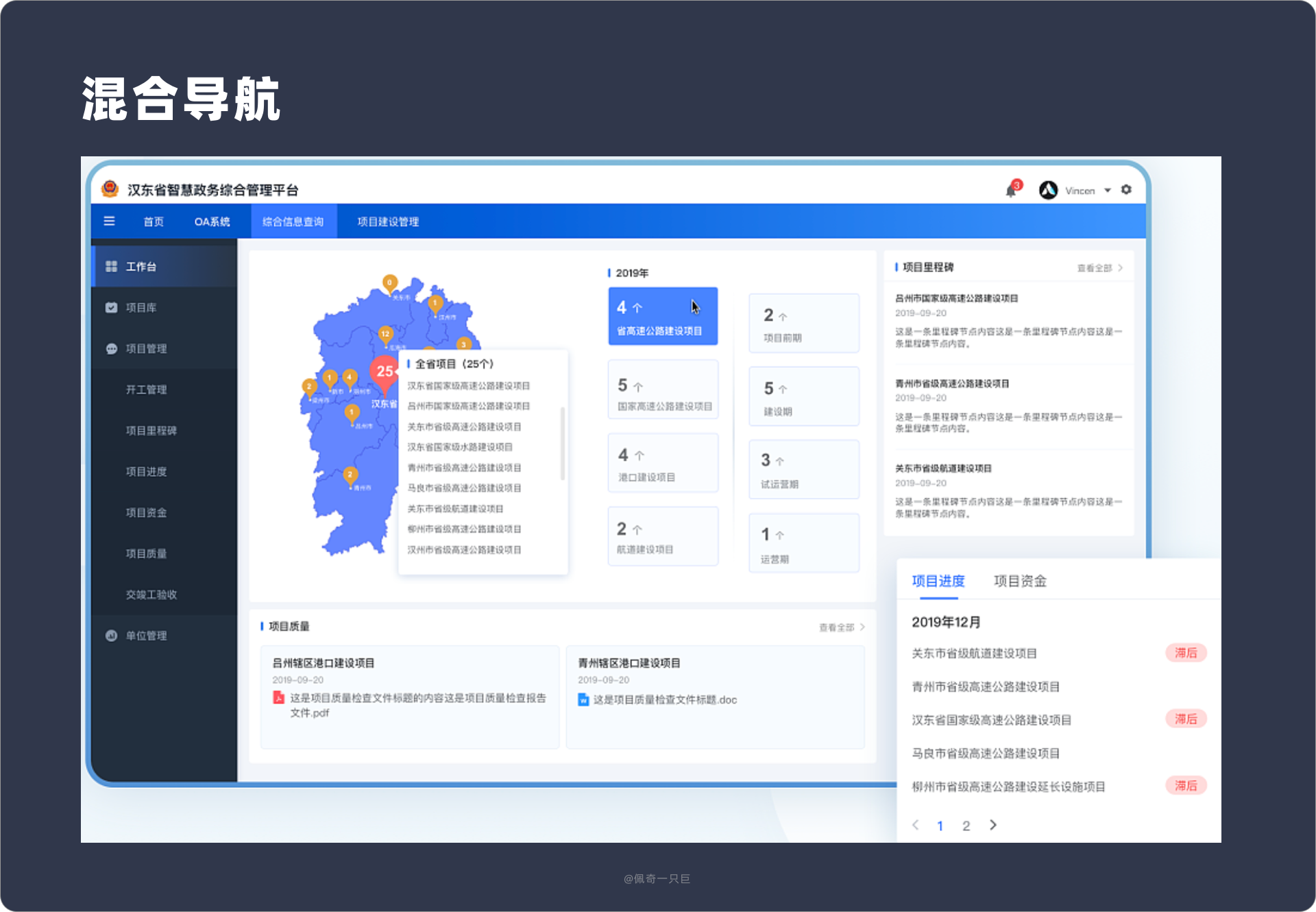Click the doc file icon
The height and width of the screenshot is (912, 1316).
[x=583, y=699]
